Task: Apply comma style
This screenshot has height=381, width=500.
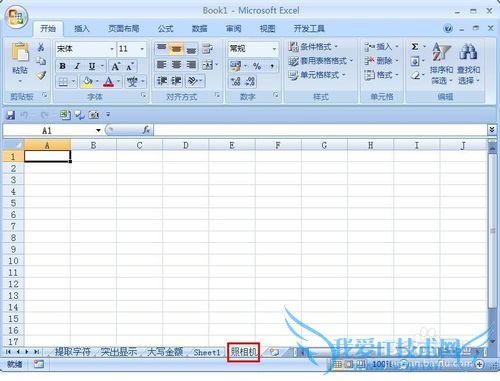Action: click(x=272, y=66)
